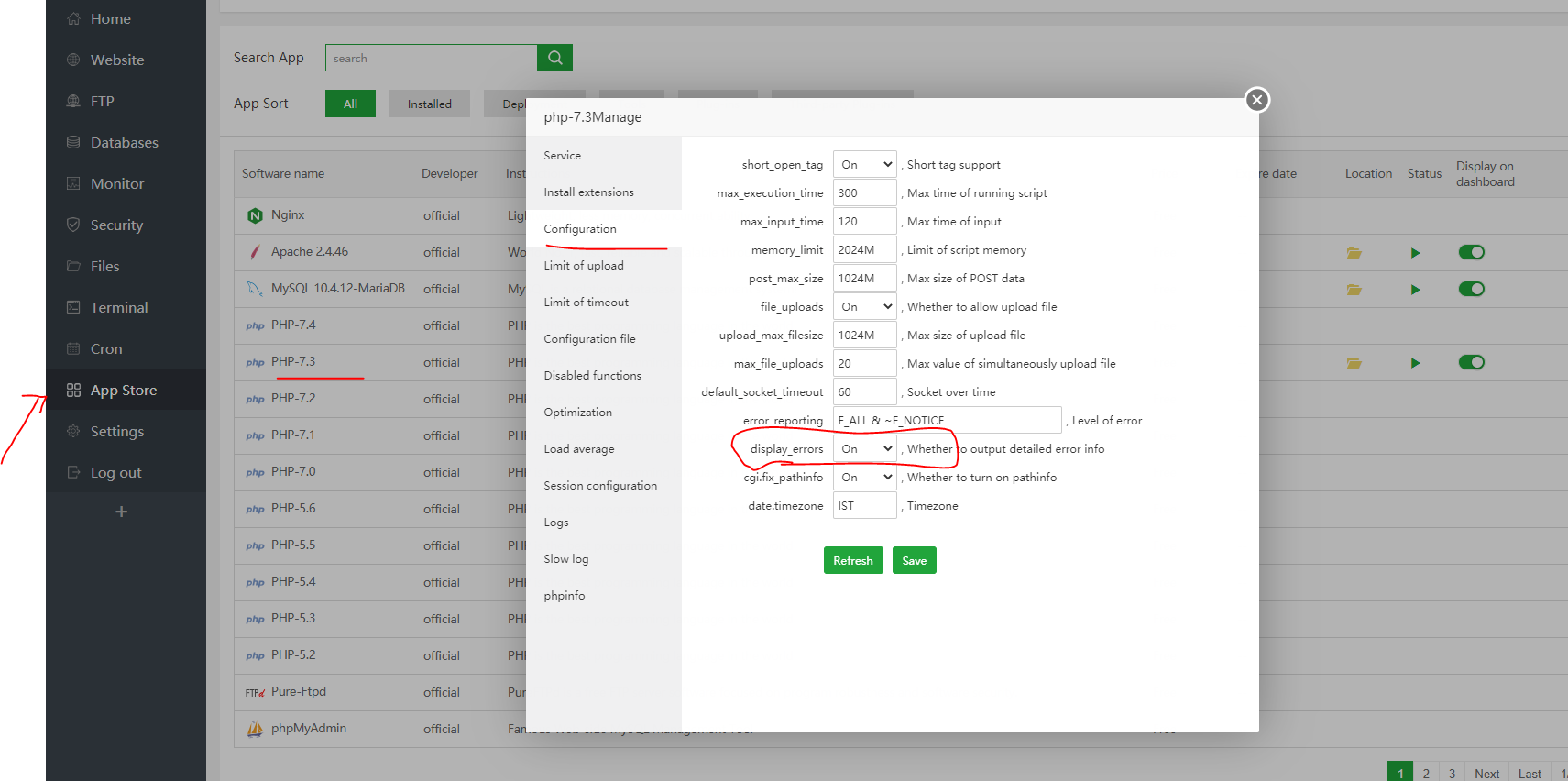
Task: Toggle Apache display on dashboard switch
Action: 1471,252
